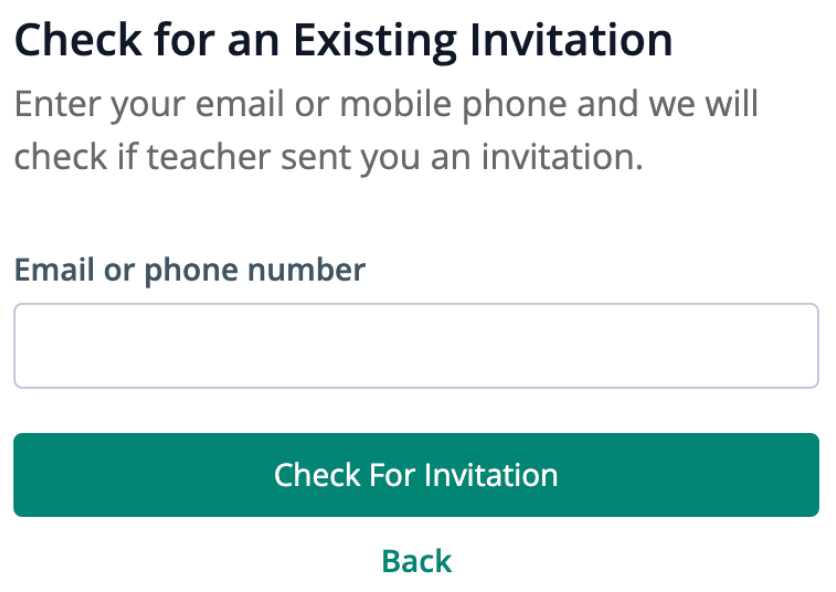Click the instruction text about teacher invitation
The width and height of the screenshot is (836, 592).
[385, 130]
